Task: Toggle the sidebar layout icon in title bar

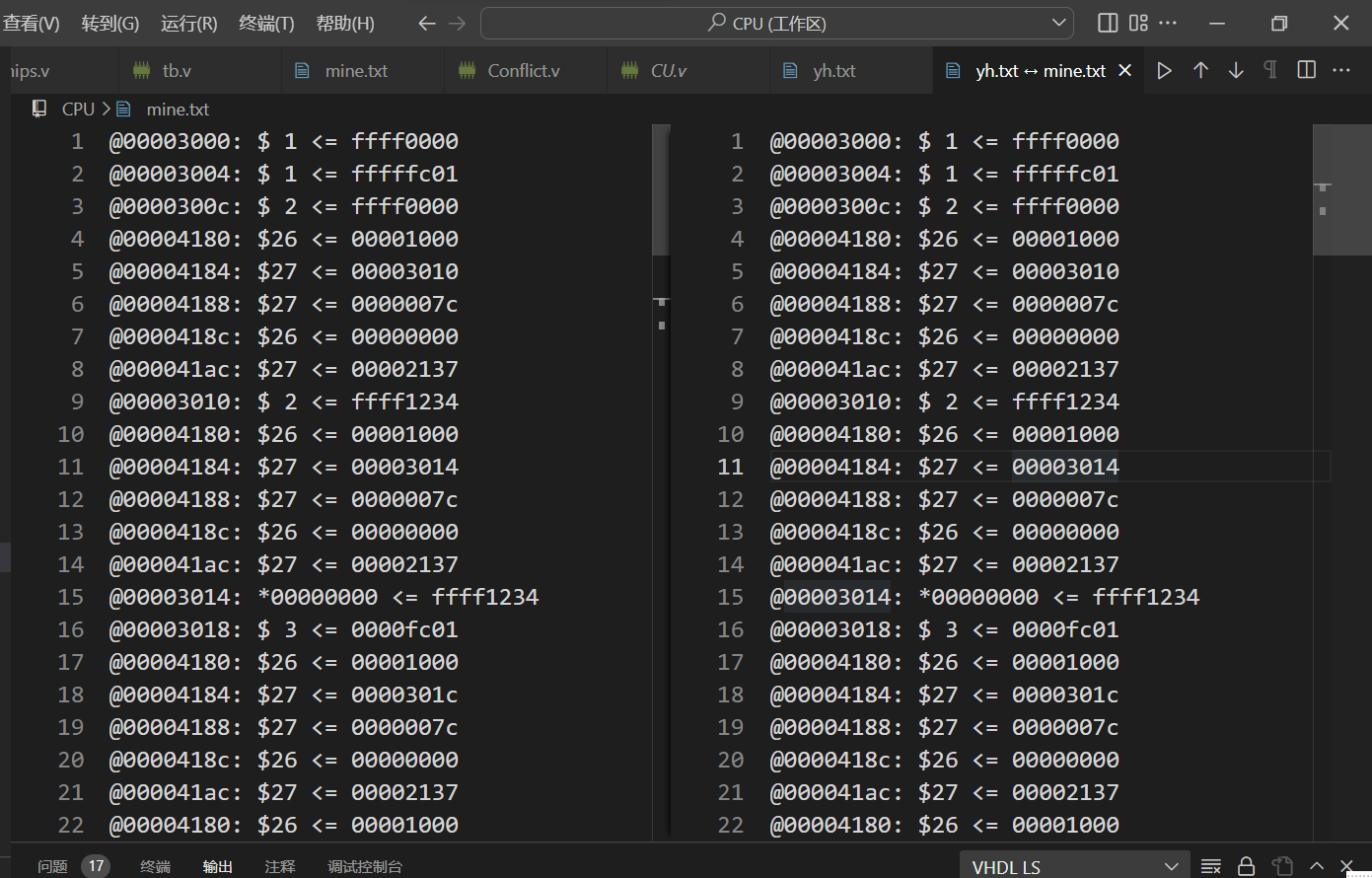Action: tap(1108, 23)
